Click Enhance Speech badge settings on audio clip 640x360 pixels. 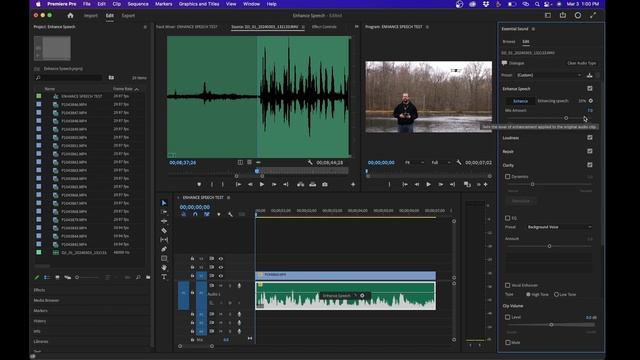(362, 296)
